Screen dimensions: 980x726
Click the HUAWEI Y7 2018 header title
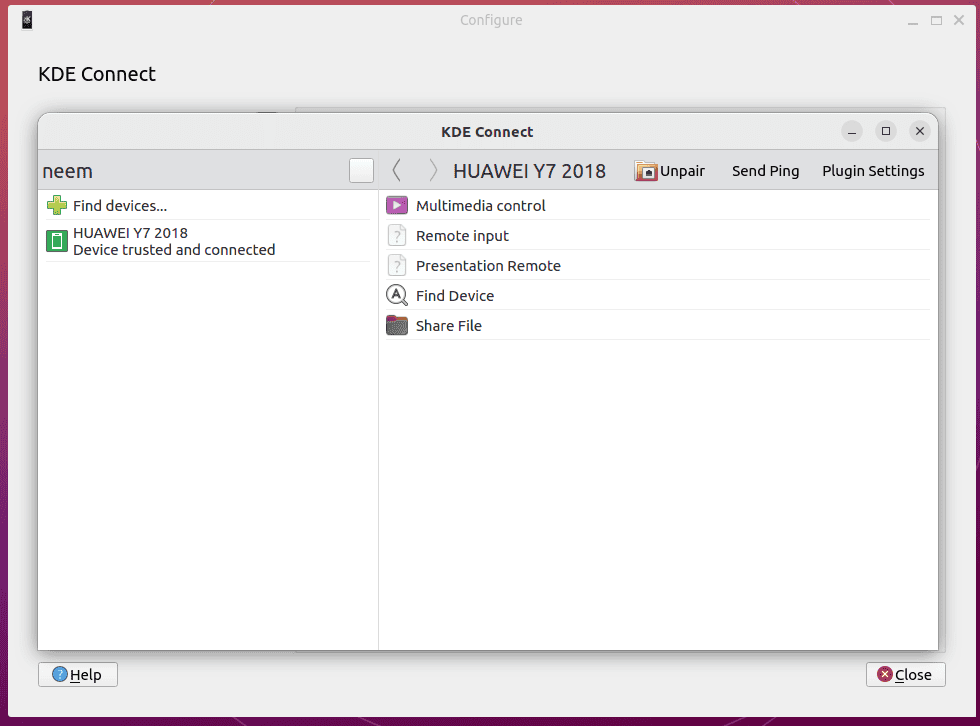(529, 171)
